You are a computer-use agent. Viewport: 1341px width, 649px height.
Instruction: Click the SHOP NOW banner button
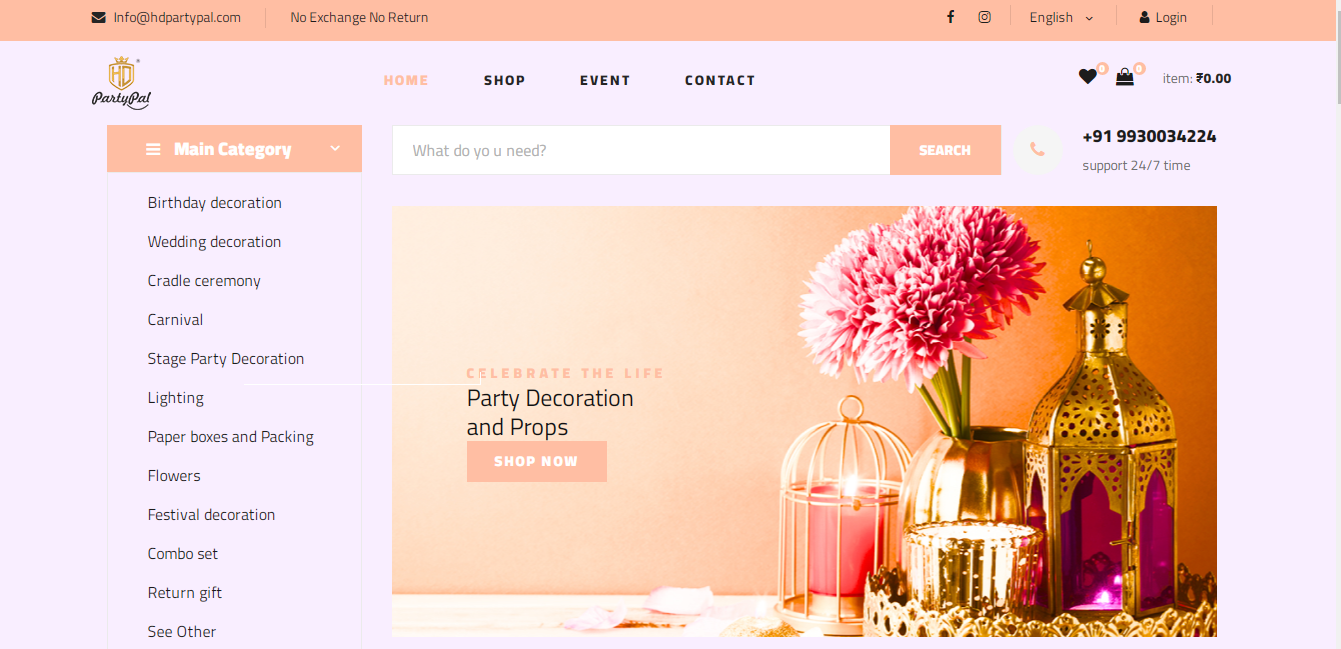click(x=537, y=461)
